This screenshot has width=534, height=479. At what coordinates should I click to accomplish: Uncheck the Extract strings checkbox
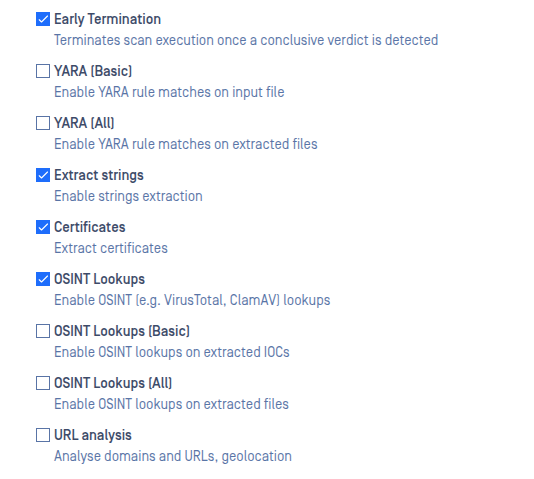click(43, 175)
